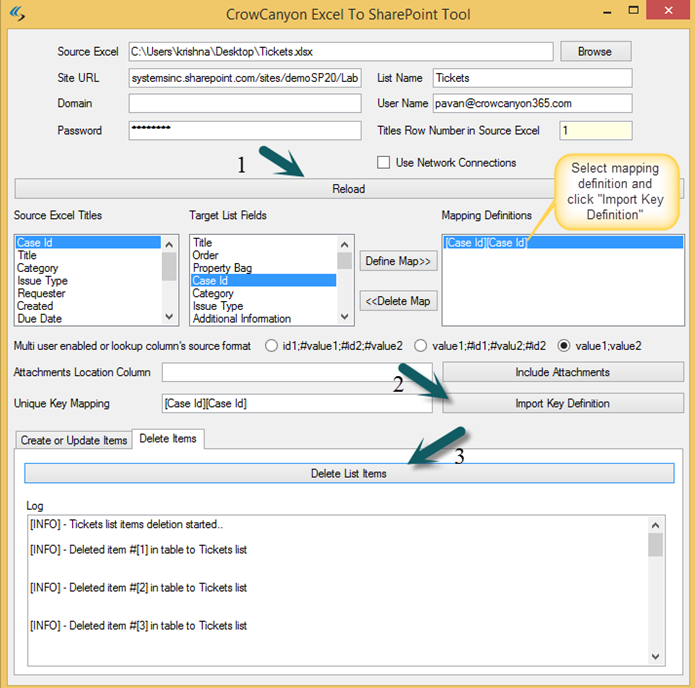Click the <<Delete Map button
This screenshot has width=695, height=688.
point(397,301)
